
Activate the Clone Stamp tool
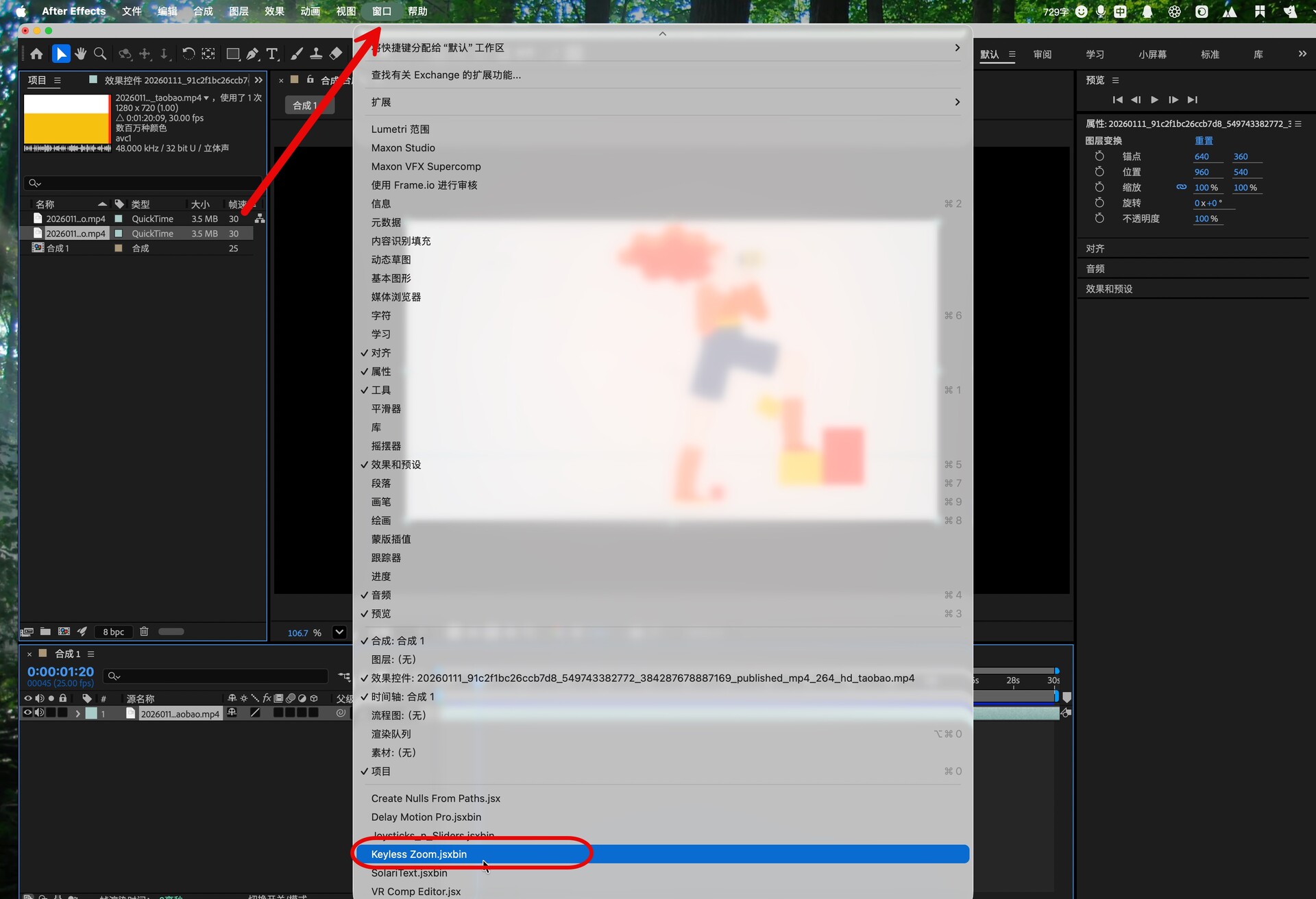tap(316, 53)
